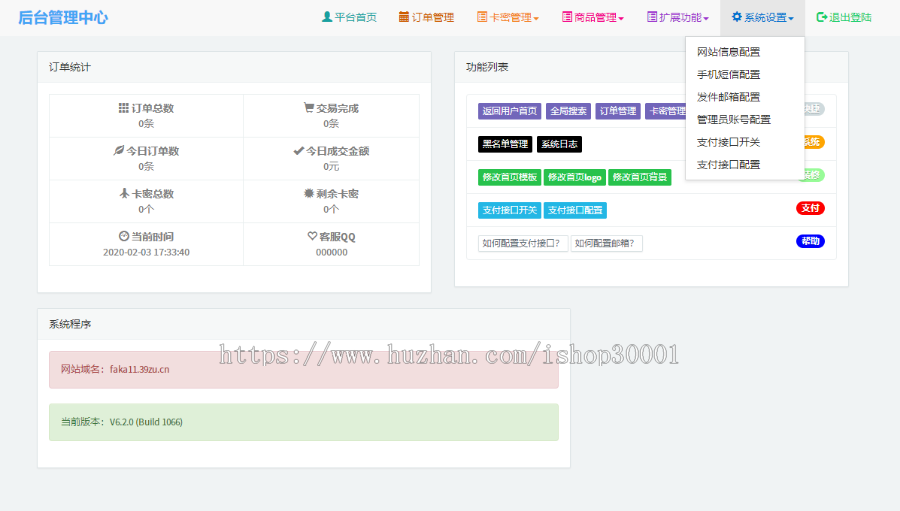This screenshot has height=511, width=900.
Task: Click the 功能列表 panel heading
Action: tap(487, 67)
